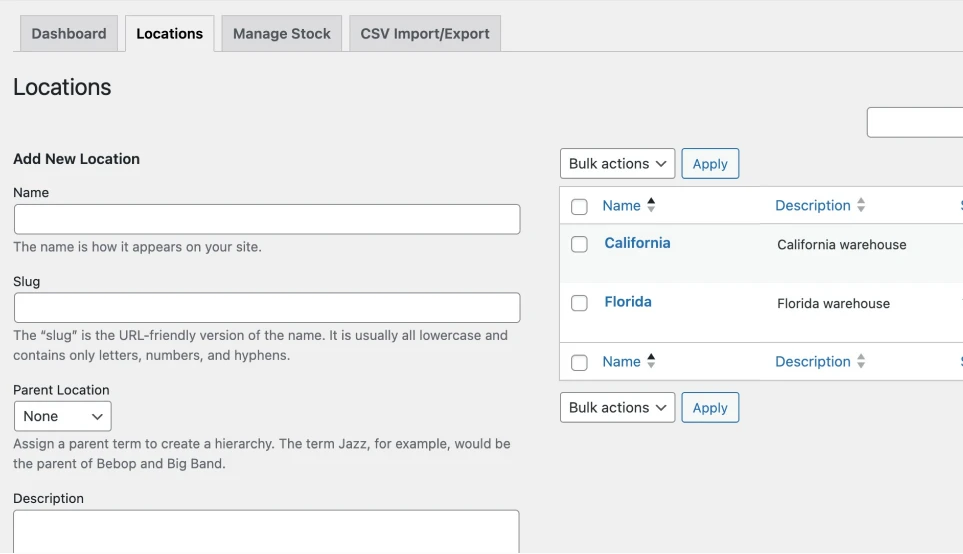963x554 pixels.
Task: Focus the Name input field
Action: pyautogui.click(x=267, y=220)
